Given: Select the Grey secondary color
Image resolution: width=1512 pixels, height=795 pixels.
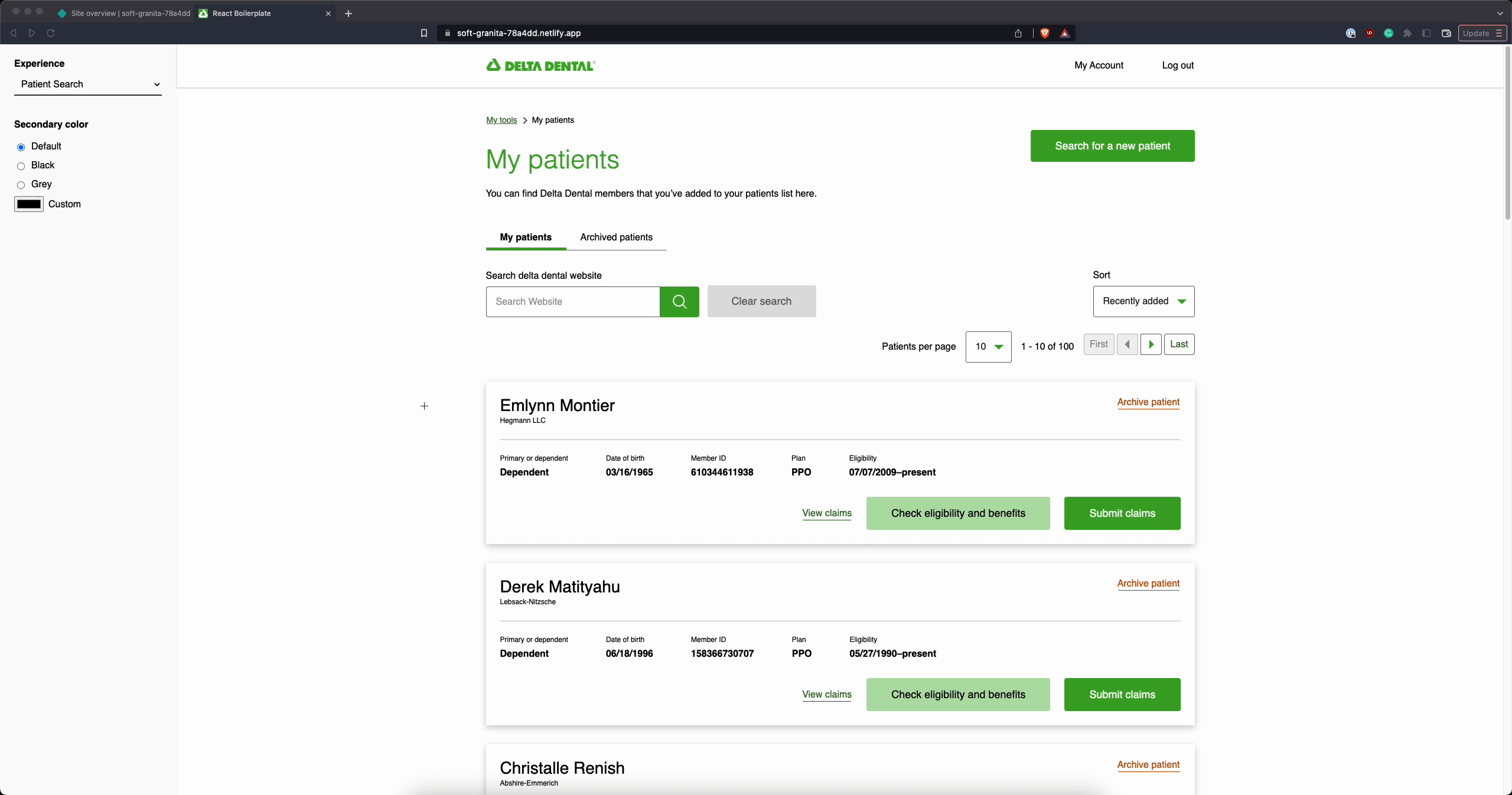Looking at the screenshot, I should pos(21,185).
